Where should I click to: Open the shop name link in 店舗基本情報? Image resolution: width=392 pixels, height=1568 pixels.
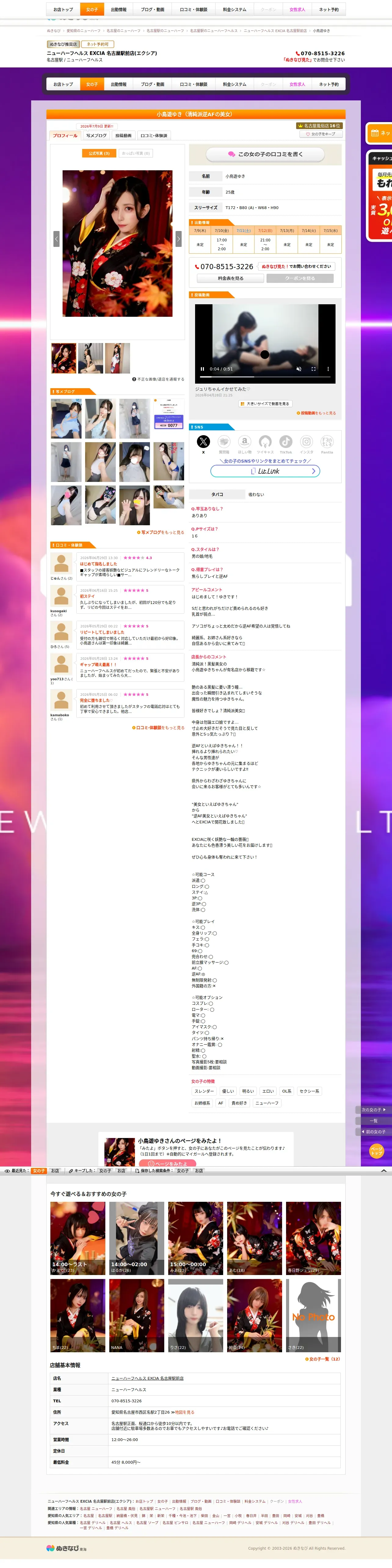(x=147, y=1378)
